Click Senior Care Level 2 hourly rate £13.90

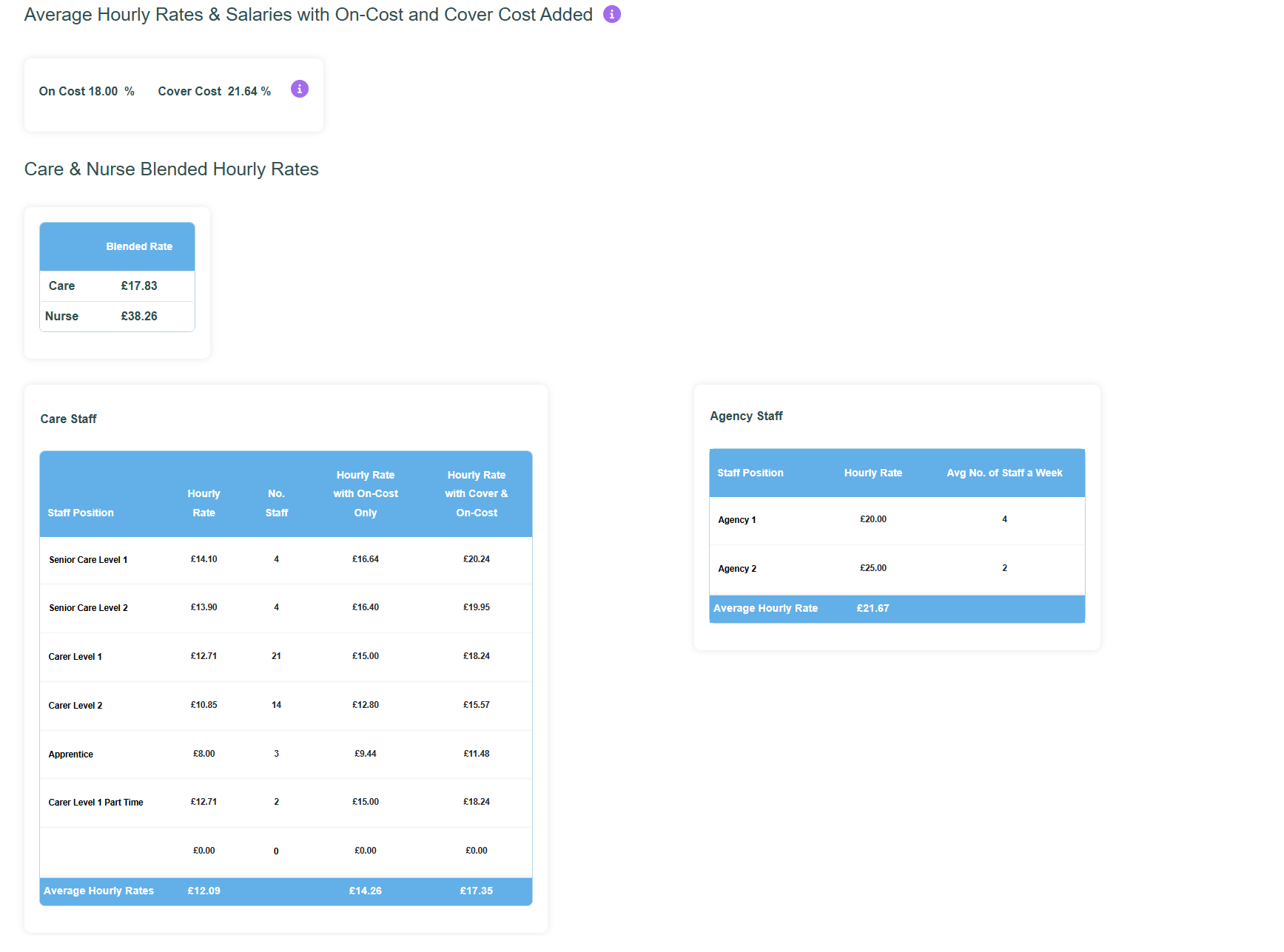point(204,607)
